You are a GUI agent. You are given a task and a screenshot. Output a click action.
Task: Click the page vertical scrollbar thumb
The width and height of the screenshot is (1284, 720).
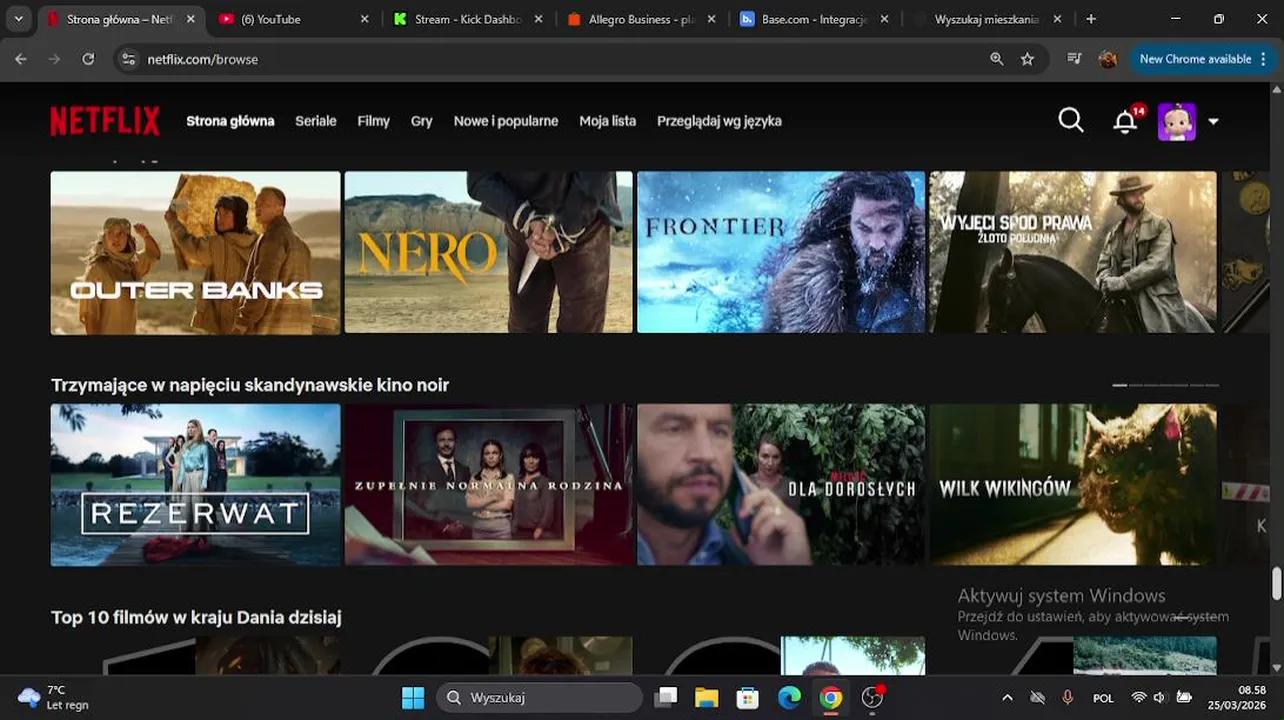(1277, 583)
